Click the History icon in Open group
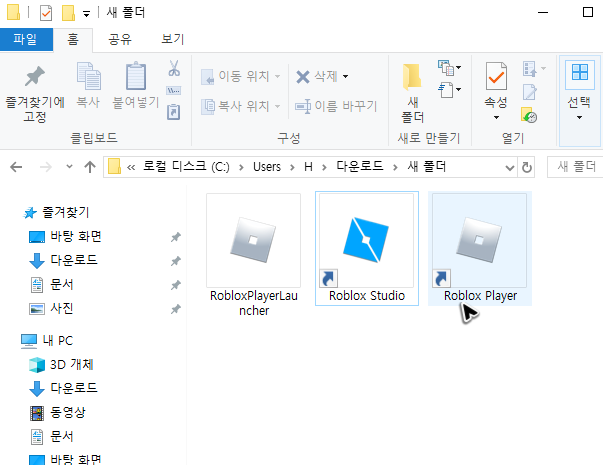This screenshot has height=465, width=603. click(529, 115)
